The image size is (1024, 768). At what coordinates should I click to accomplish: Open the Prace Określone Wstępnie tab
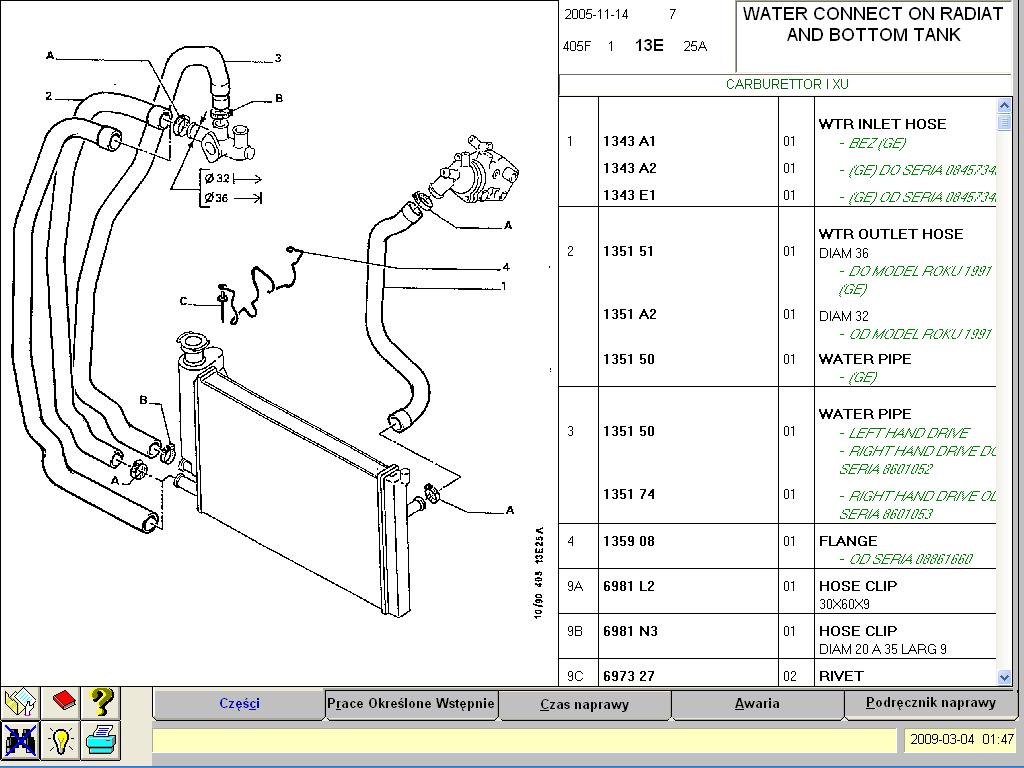411,704
